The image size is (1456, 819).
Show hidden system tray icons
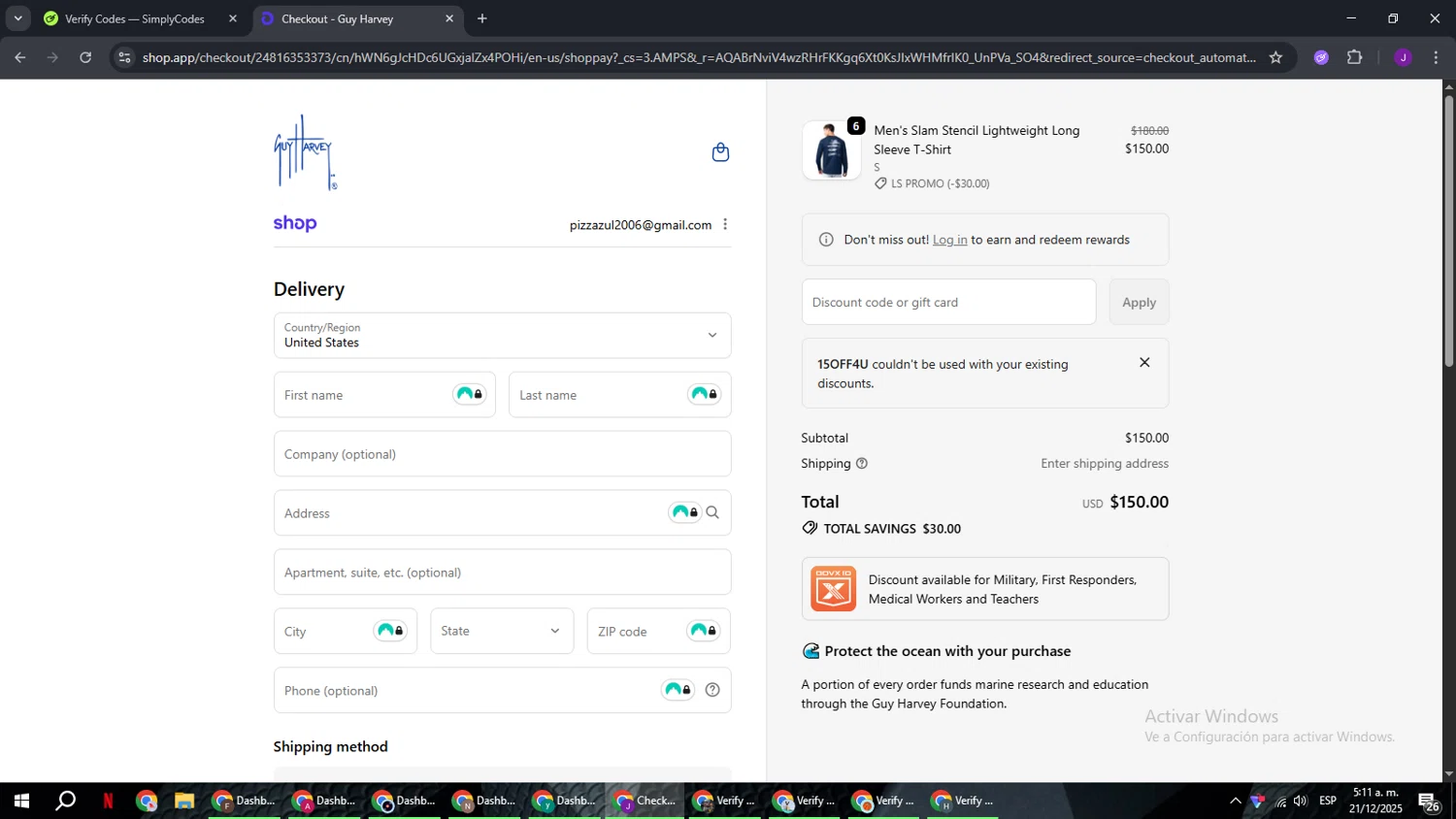pos(1235,801)
